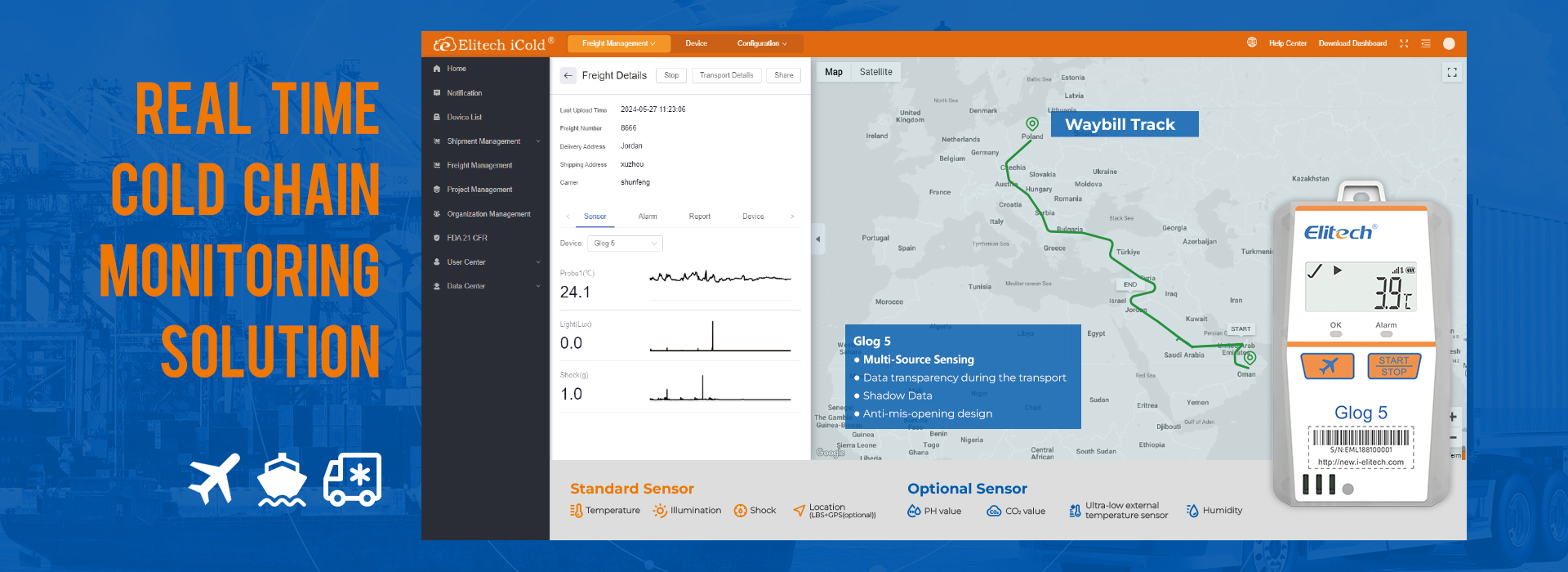Screen dimensions: 1568x572
Task: Click the green Poland map pin
Action: tap(1032, 124)
